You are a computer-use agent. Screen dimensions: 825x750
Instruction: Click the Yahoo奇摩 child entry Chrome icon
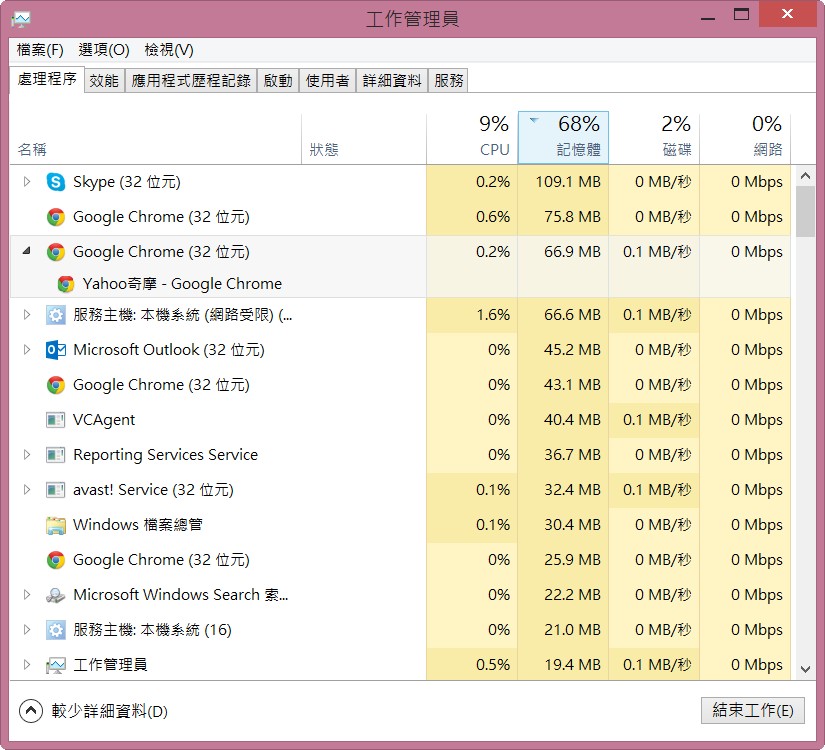click(x=66, y=284)
